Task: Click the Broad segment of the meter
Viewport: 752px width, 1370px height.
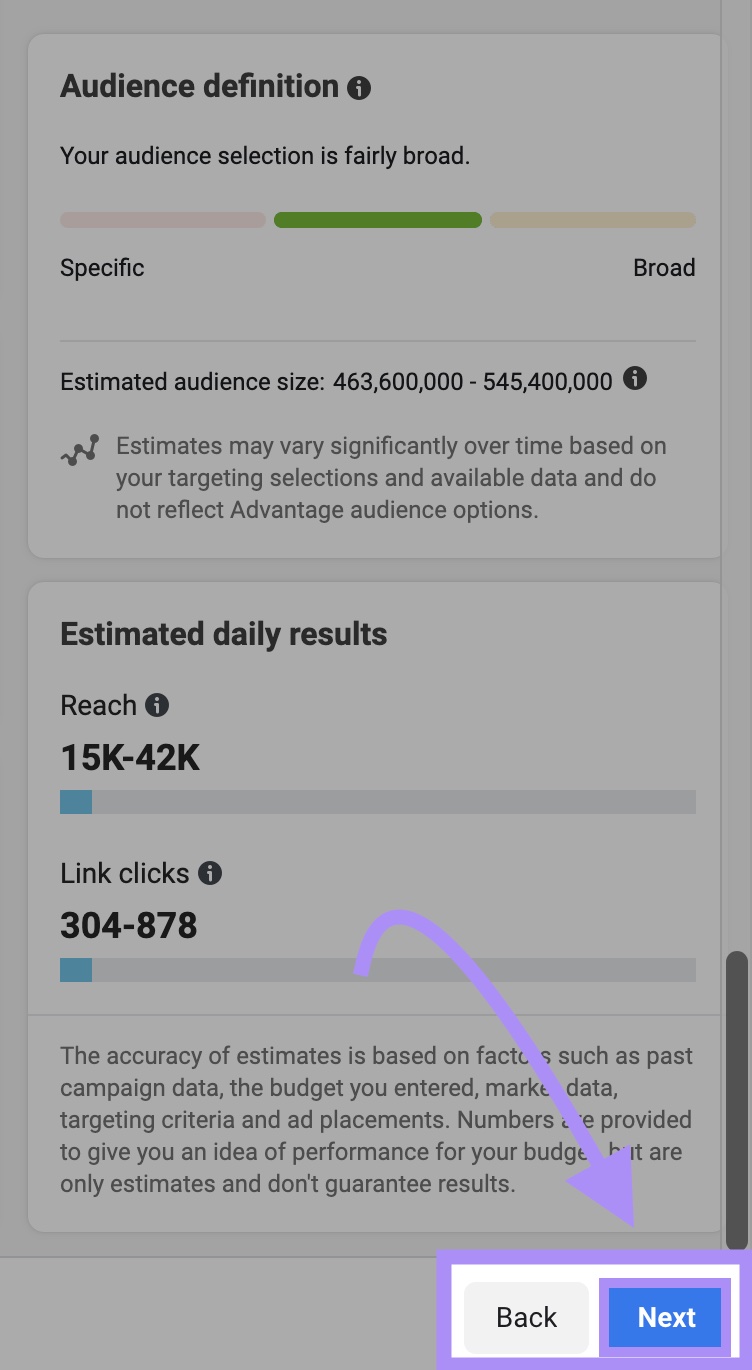Action: [592, 219]
